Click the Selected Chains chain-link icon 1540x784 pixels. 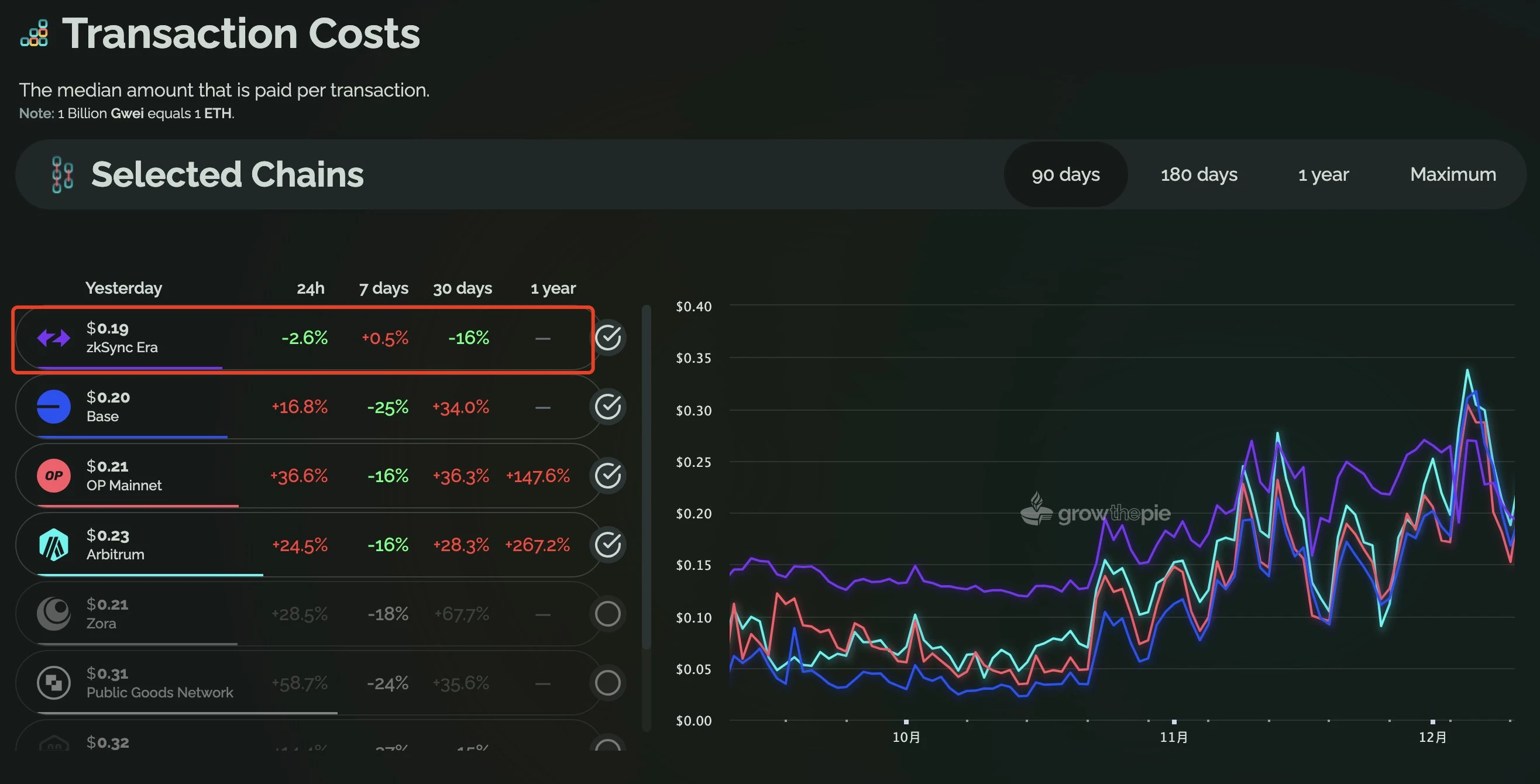click(63, 174)
